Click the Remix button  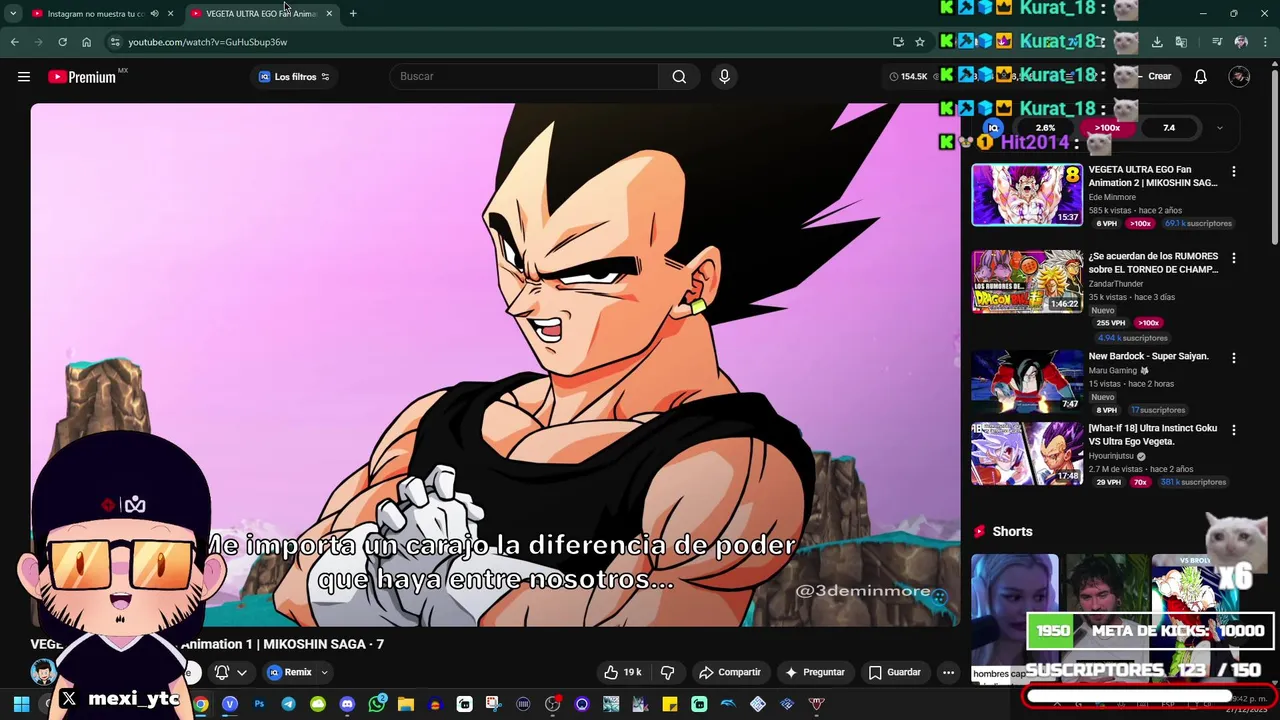tap(290, 673)
